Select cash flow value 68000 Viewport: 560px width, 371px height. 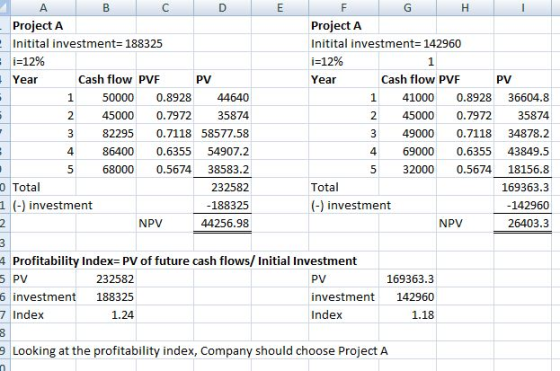pyautogui.click(x=118, y=169)
